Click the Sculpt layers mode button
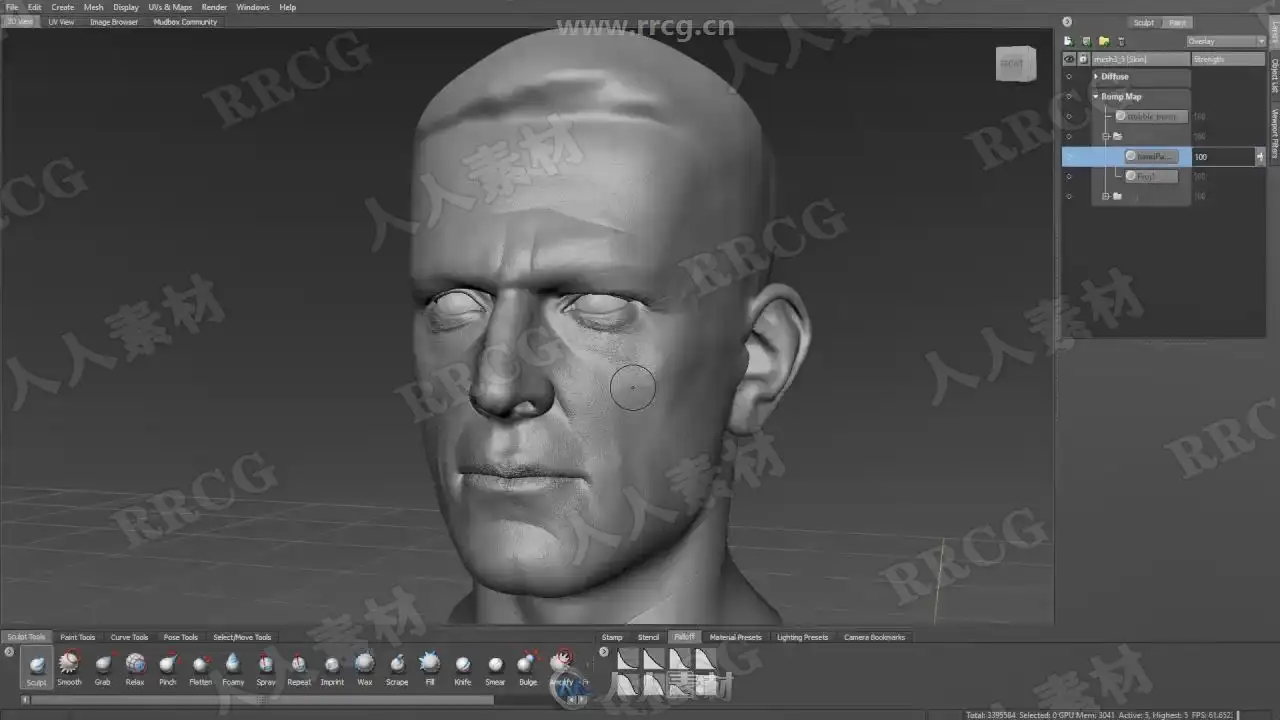1280x720 pixels. click(x=1143, y=22)
